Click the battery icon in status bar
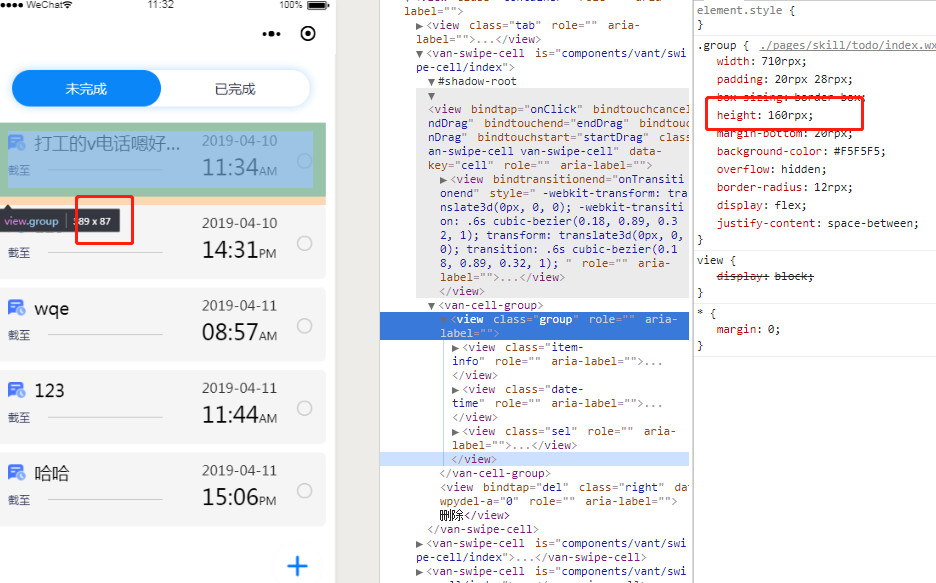 tap(318, 5)
